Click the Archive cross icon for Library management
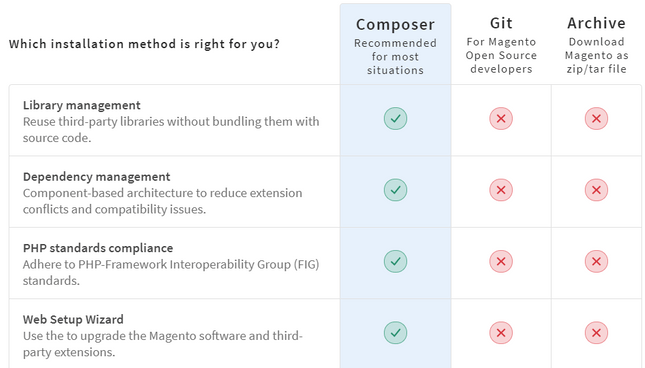 (x=596, y=118)
